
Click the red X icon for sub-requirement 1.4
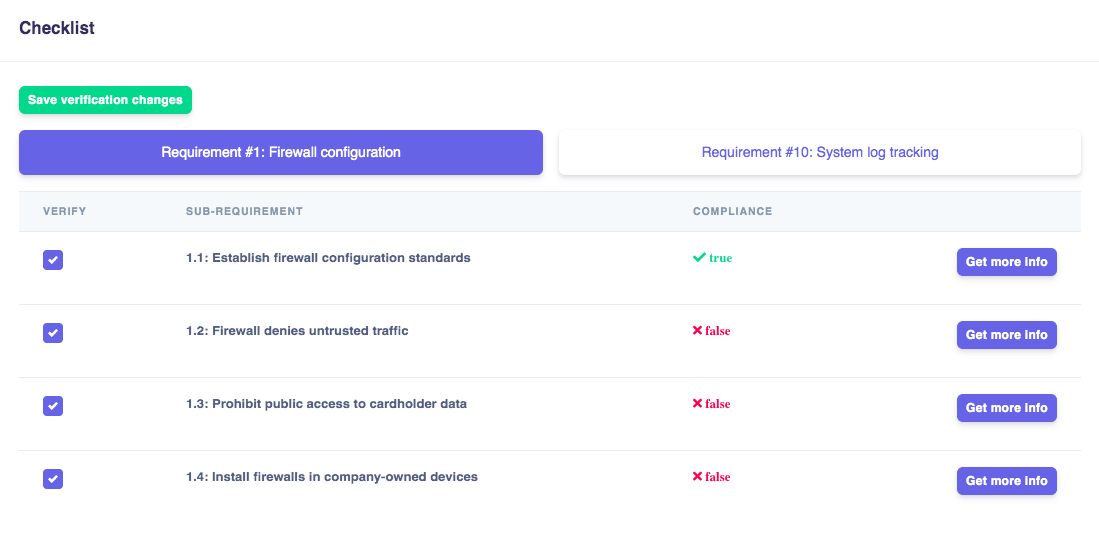click(x=697, y=477)
